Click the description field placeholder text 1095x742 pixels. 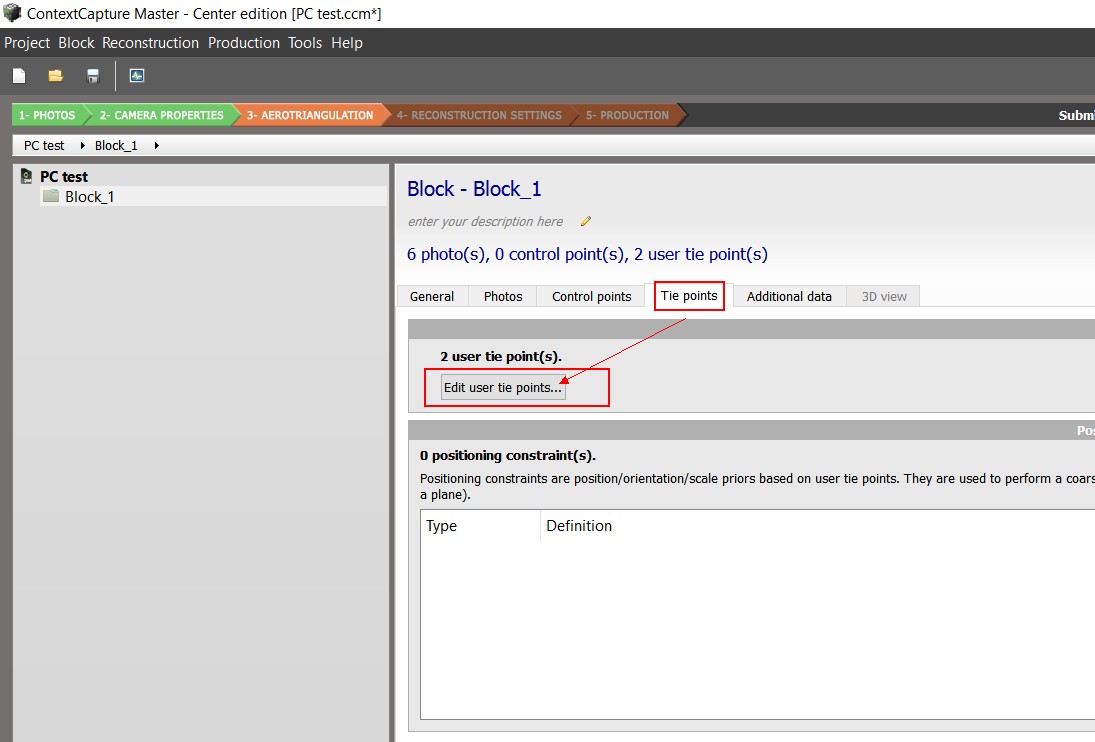485,221
